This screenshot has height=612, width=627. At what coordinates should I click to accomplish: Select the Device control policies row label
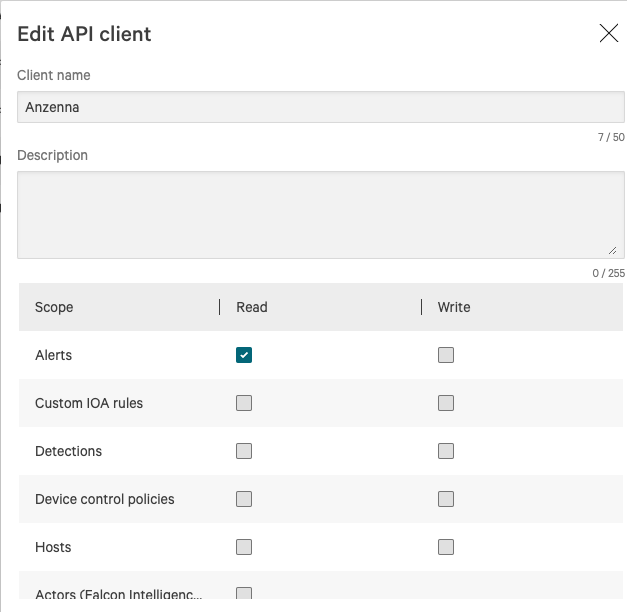click(105, 499)
